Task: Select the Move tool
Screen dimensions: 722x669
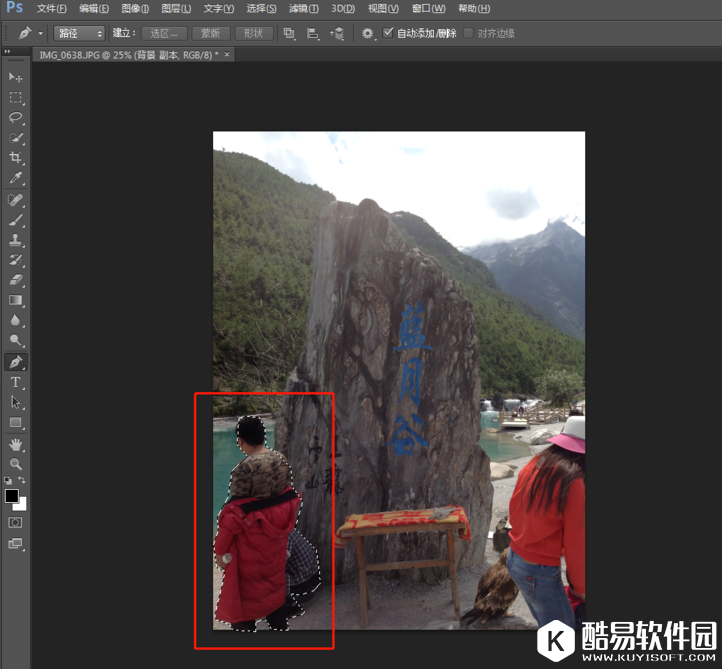Action: click(16, 77)
